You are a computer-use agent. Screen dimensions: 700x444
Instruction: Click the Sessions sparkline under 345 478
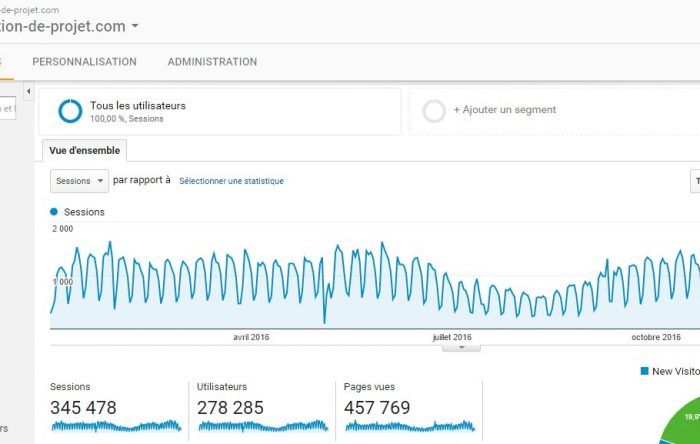pos(116,426)
